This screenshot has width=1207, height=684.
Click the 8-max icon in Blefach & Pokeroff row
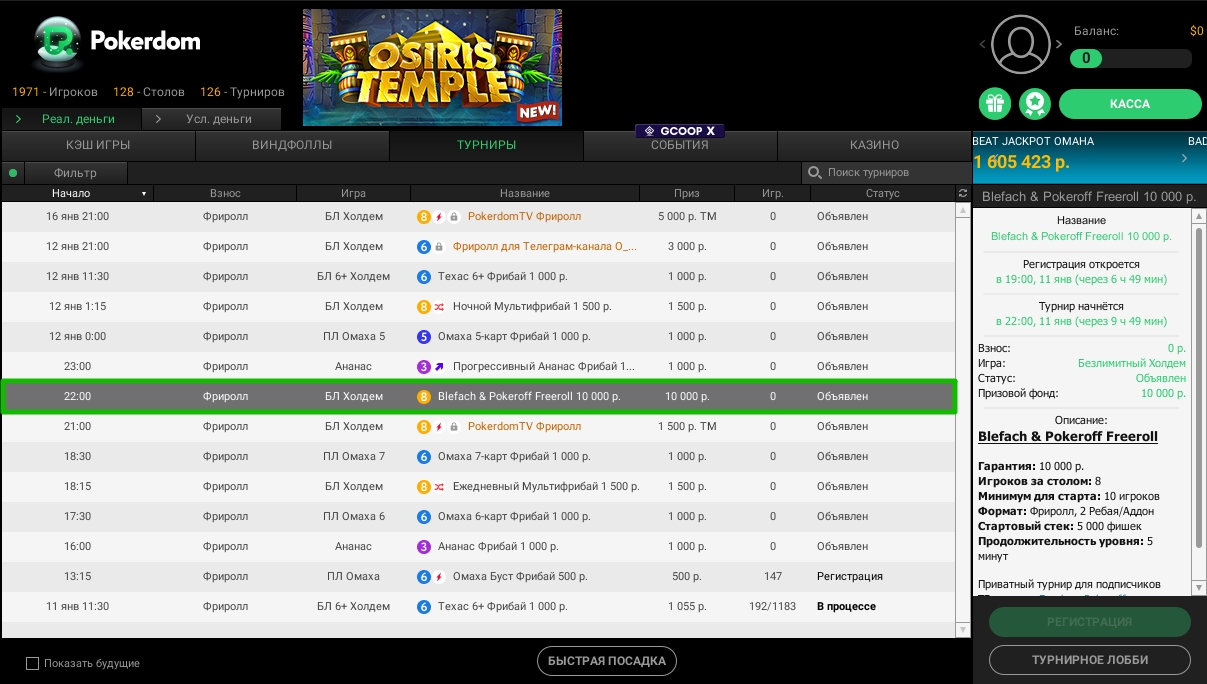pyautogui.click(x=424, y=396)
